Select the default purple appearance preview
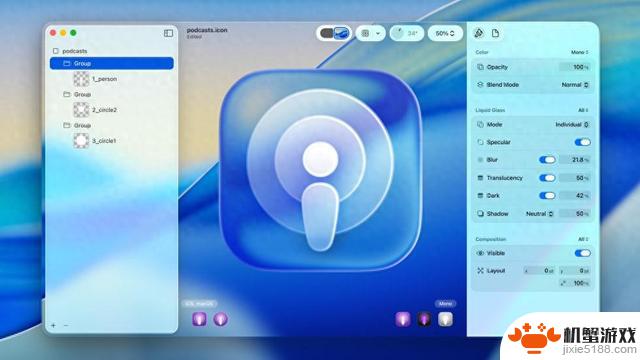Viewport: 640px width, 360px height. click(403, 319)
